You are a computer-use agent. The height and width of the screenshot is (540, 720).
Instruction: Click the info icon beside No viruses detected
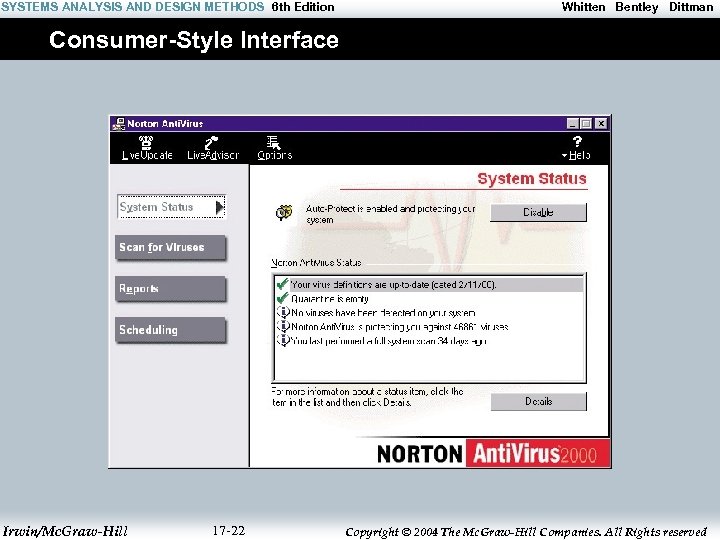(x=283, y=313)
